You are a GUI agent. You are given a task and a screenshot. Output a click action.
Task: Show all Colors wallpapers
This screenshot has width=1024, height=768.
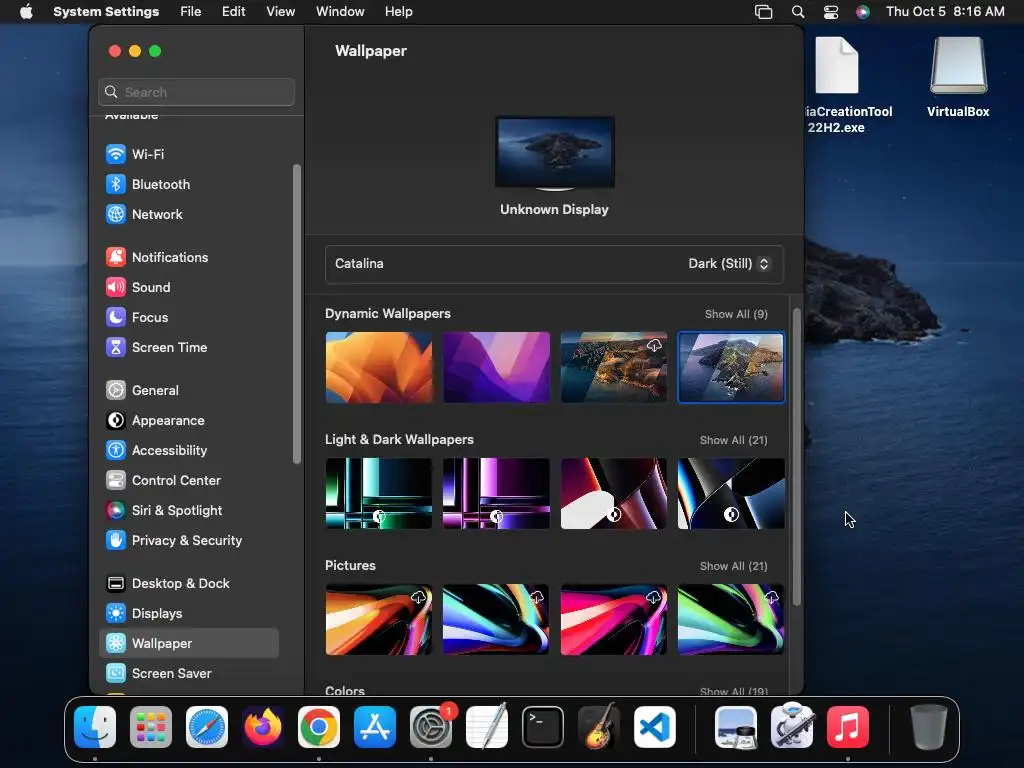click(x=733, y=691)
